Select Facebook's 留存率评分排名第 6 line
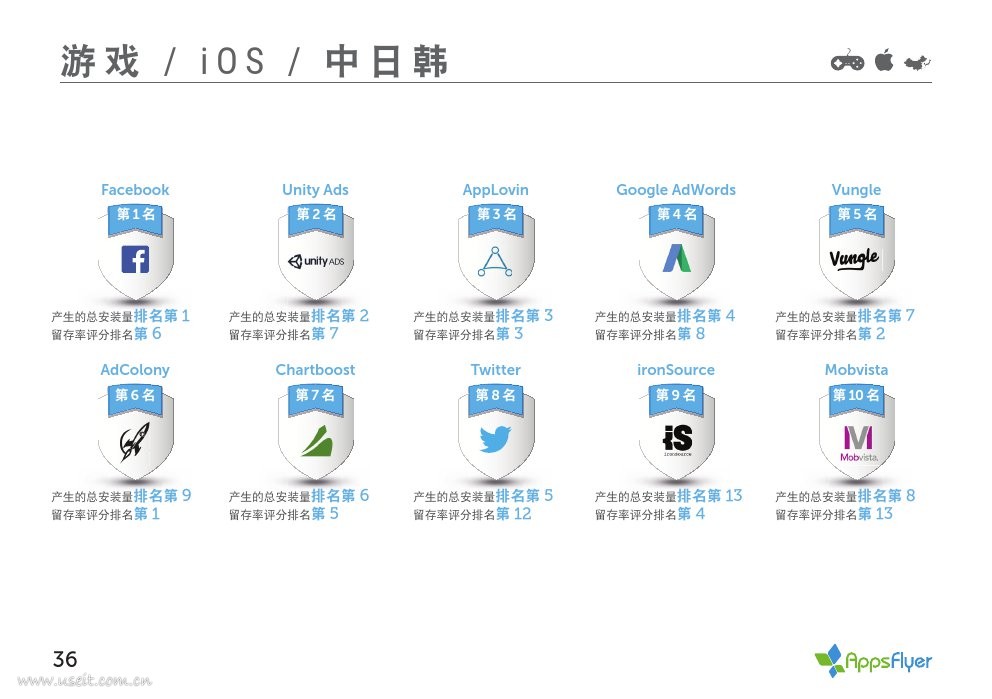 coord(106,334)
